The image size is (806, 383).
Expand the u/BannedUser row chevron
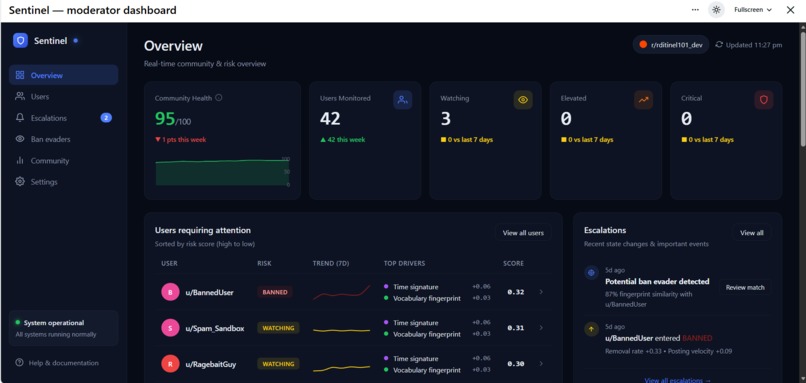tap(541, 292)
